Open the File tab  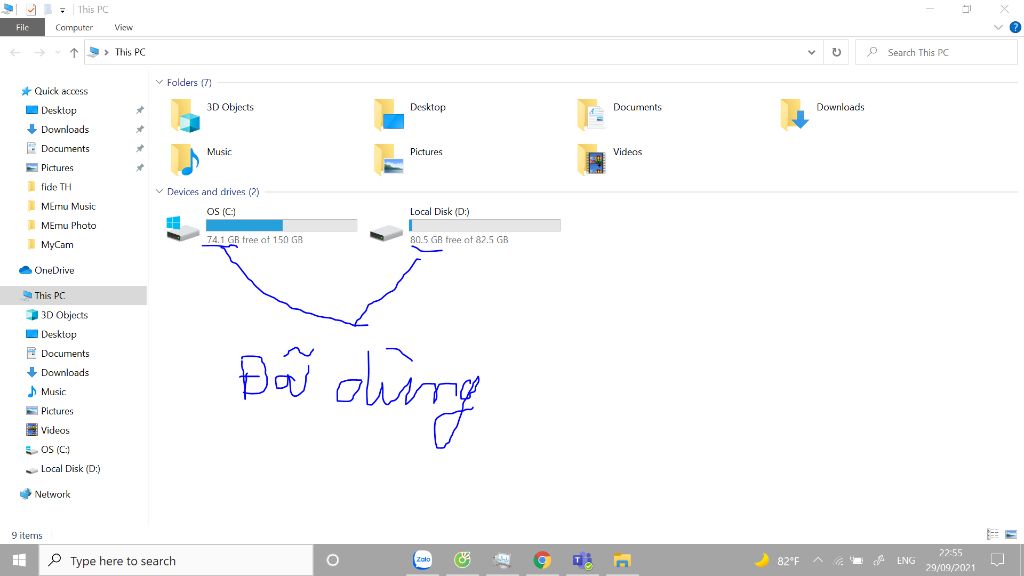(x=22, y=27)
